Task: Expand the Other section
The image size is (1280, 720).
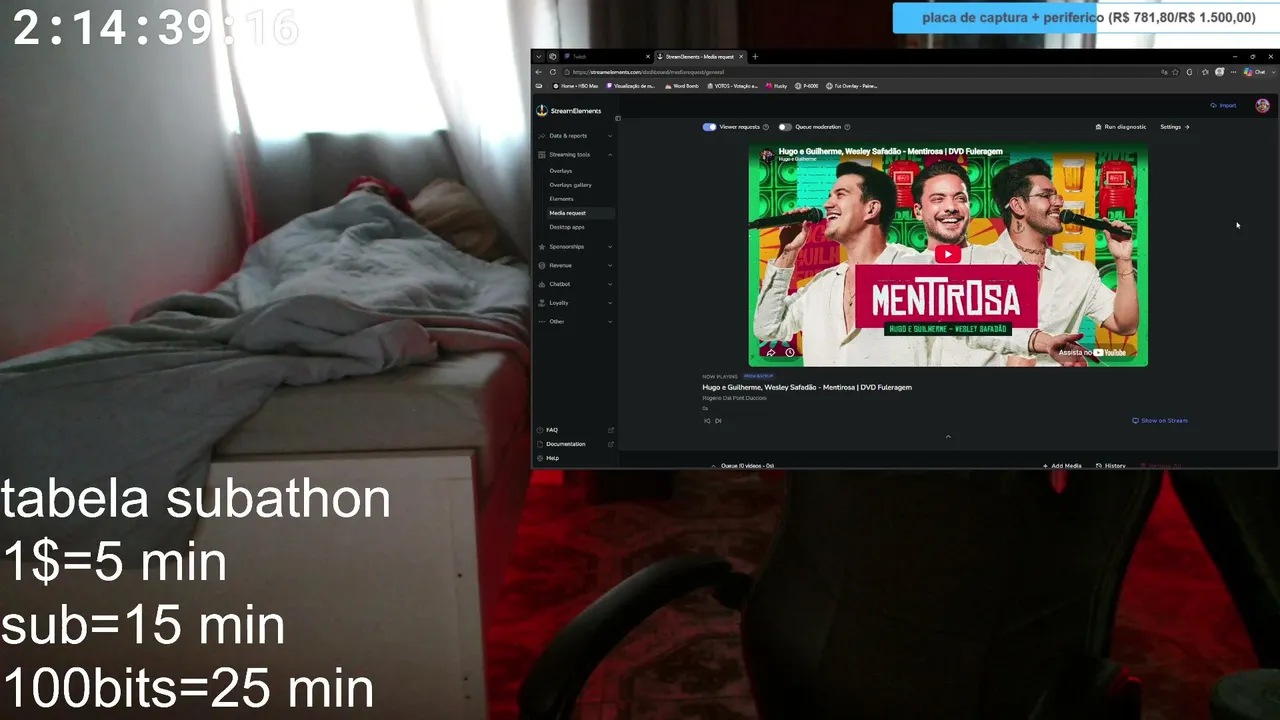Action: (575, 322)
